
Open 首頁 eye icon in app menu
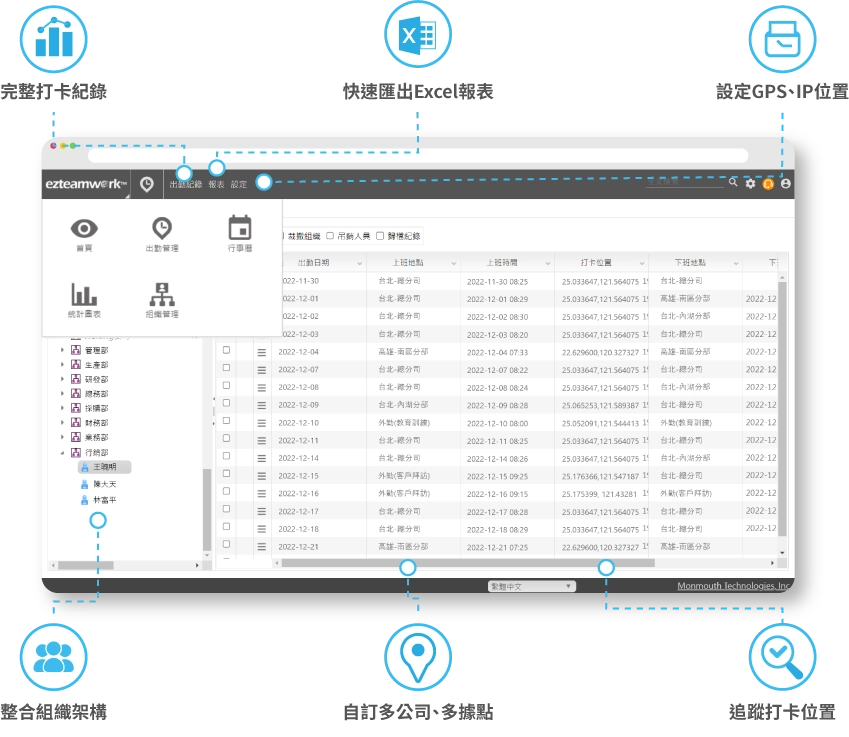(x=84, y=227)
